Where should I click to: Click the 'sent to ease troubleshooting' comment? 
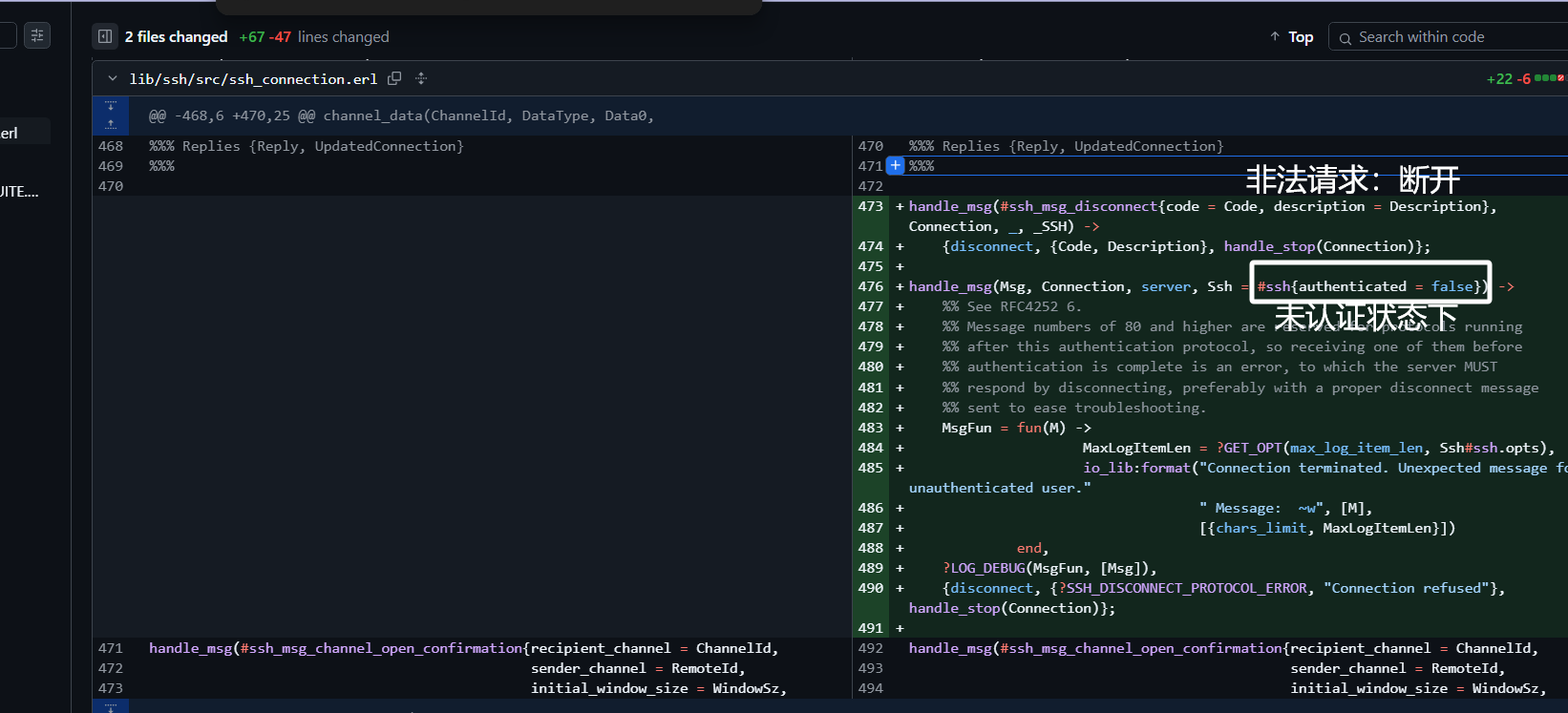(1074, 408)
